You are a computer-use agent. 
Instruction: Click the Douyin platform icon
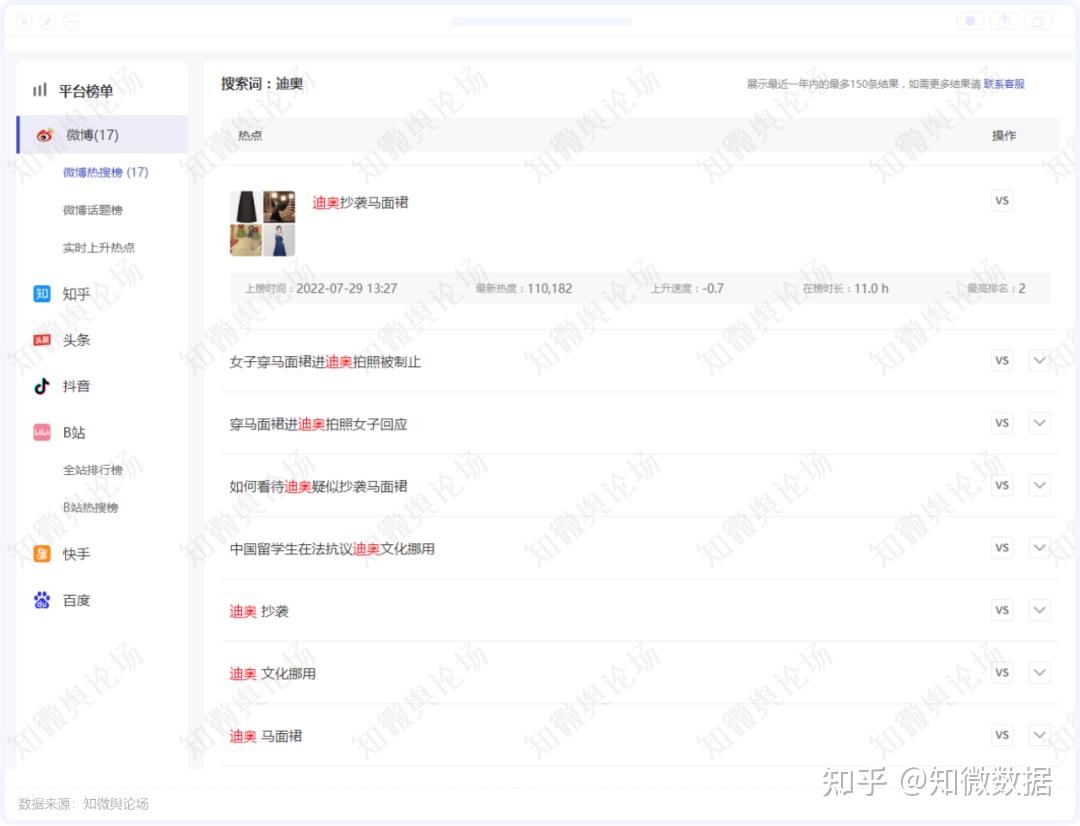pyautogui.click(x=42, y=386)
